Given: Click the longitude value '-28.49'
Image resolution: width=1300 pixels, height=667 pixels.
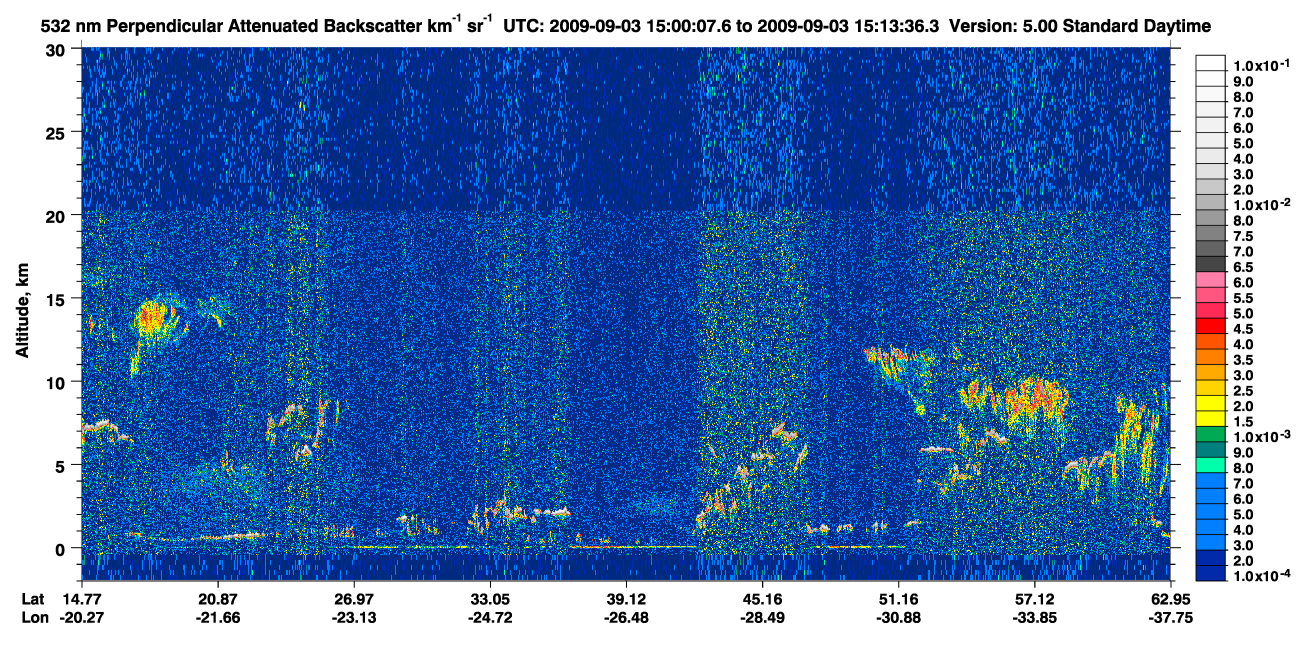Looking at the screenshot, I should (x=762, y=617).
